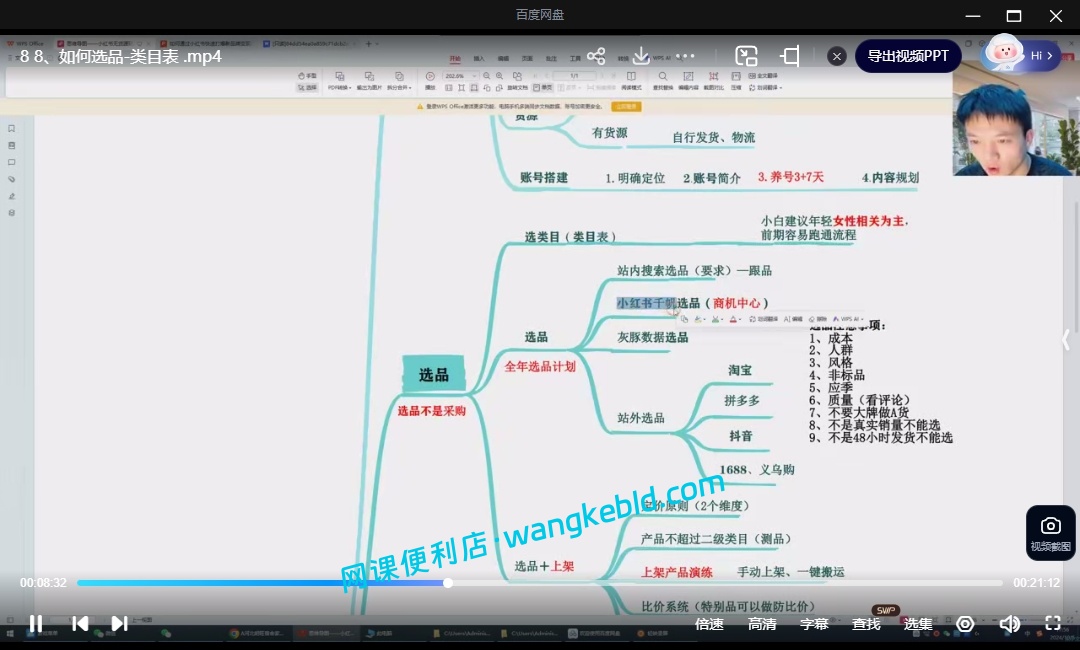Open the Hi assistant mascot
This screenshot has width=1080, height=650.
[1005, 54]
